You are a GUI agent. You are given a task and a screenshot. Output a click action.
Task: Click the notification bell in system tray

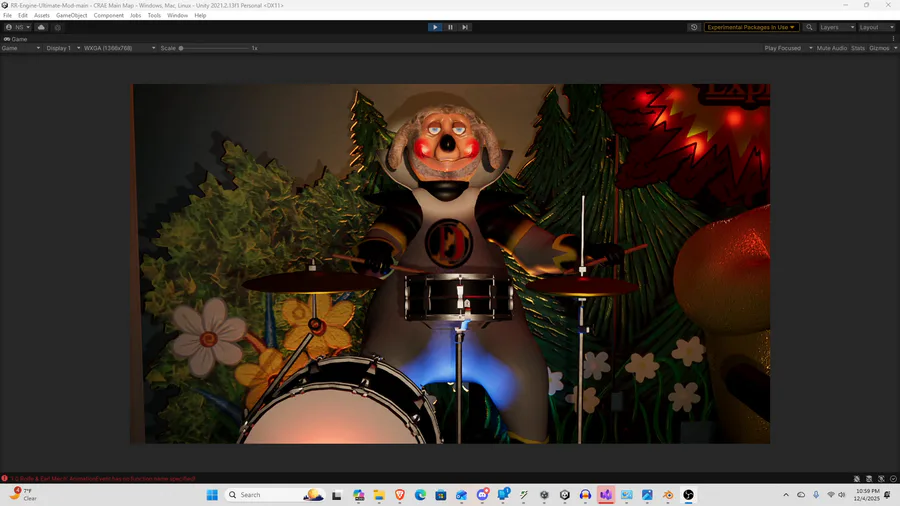click(887, 495)
